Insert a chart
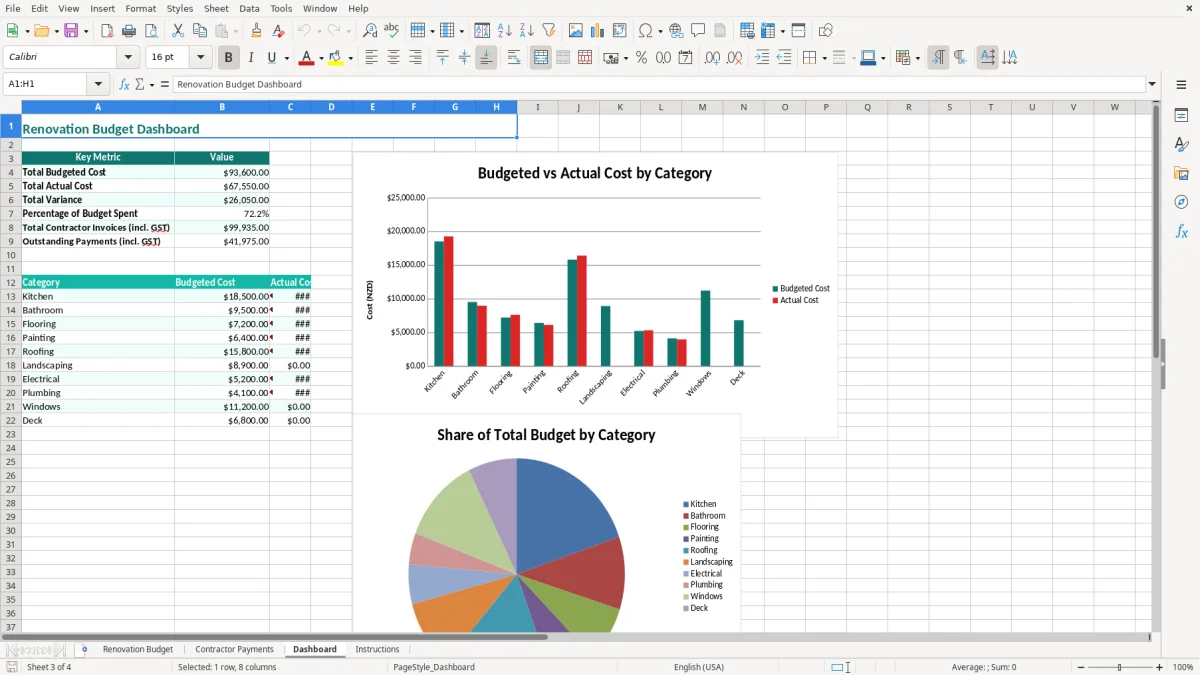1200x675 pixels. (x=598, y=31)
